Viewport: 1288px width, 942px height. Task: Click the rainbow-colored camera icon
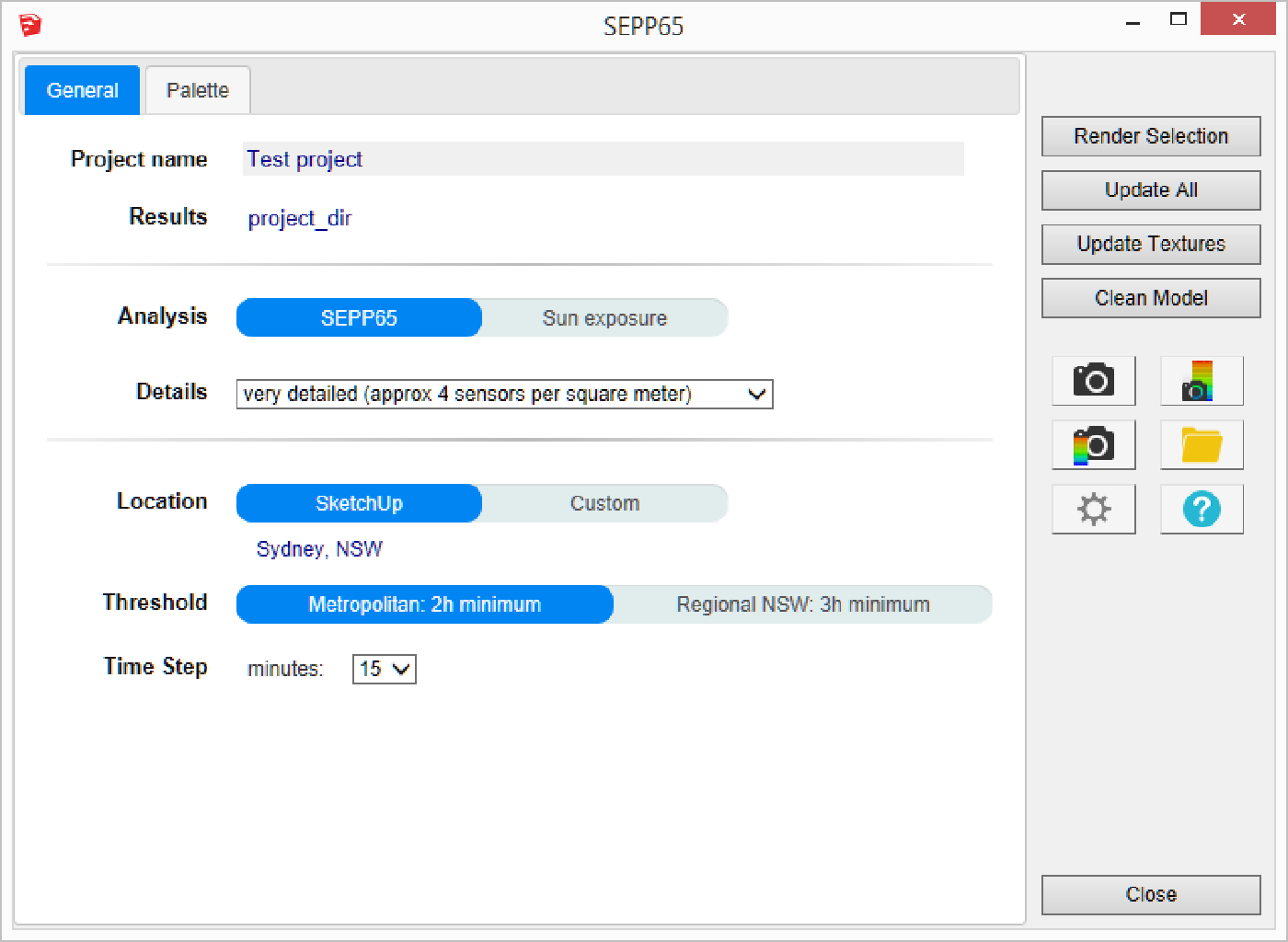point(1094,444)
